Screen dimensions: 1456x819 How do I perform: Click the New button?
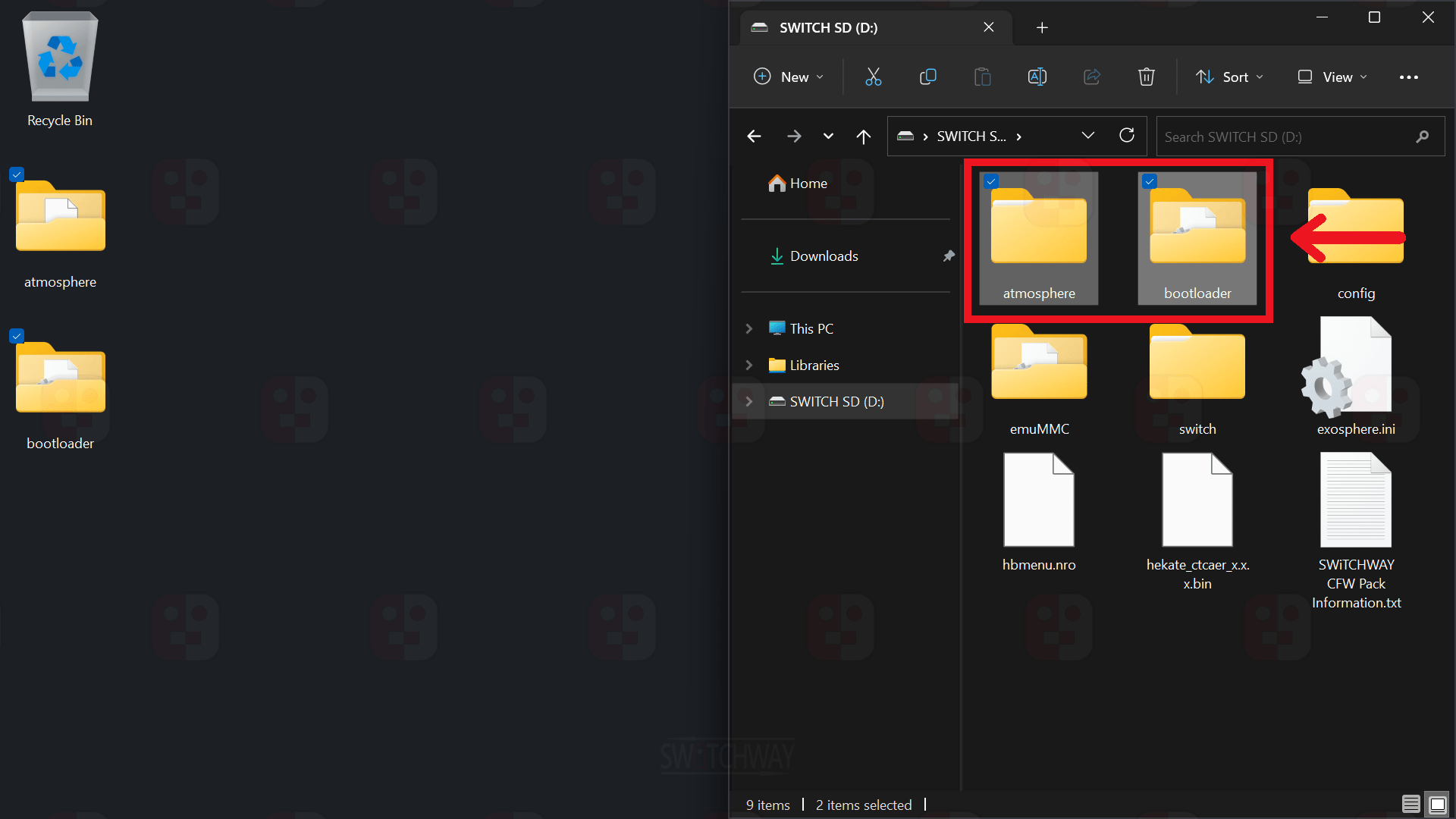tap(788, 77)
